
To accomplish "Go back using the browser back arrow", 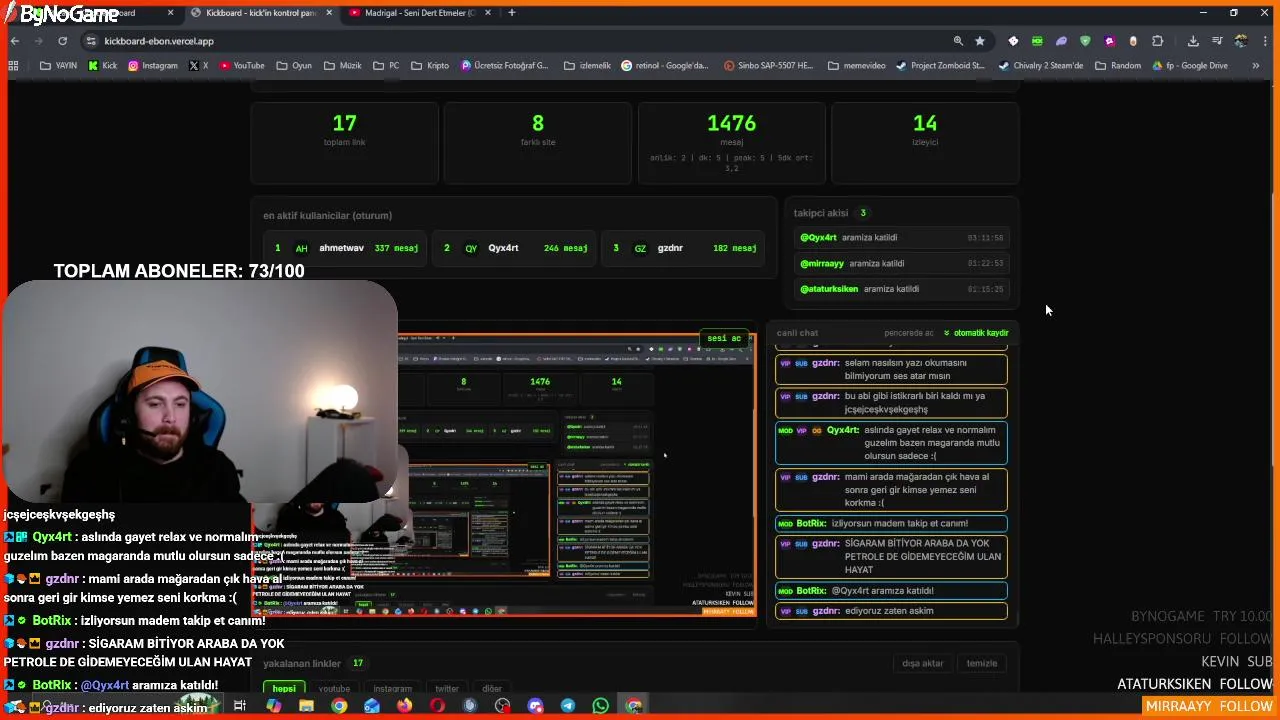I will 14,41.
